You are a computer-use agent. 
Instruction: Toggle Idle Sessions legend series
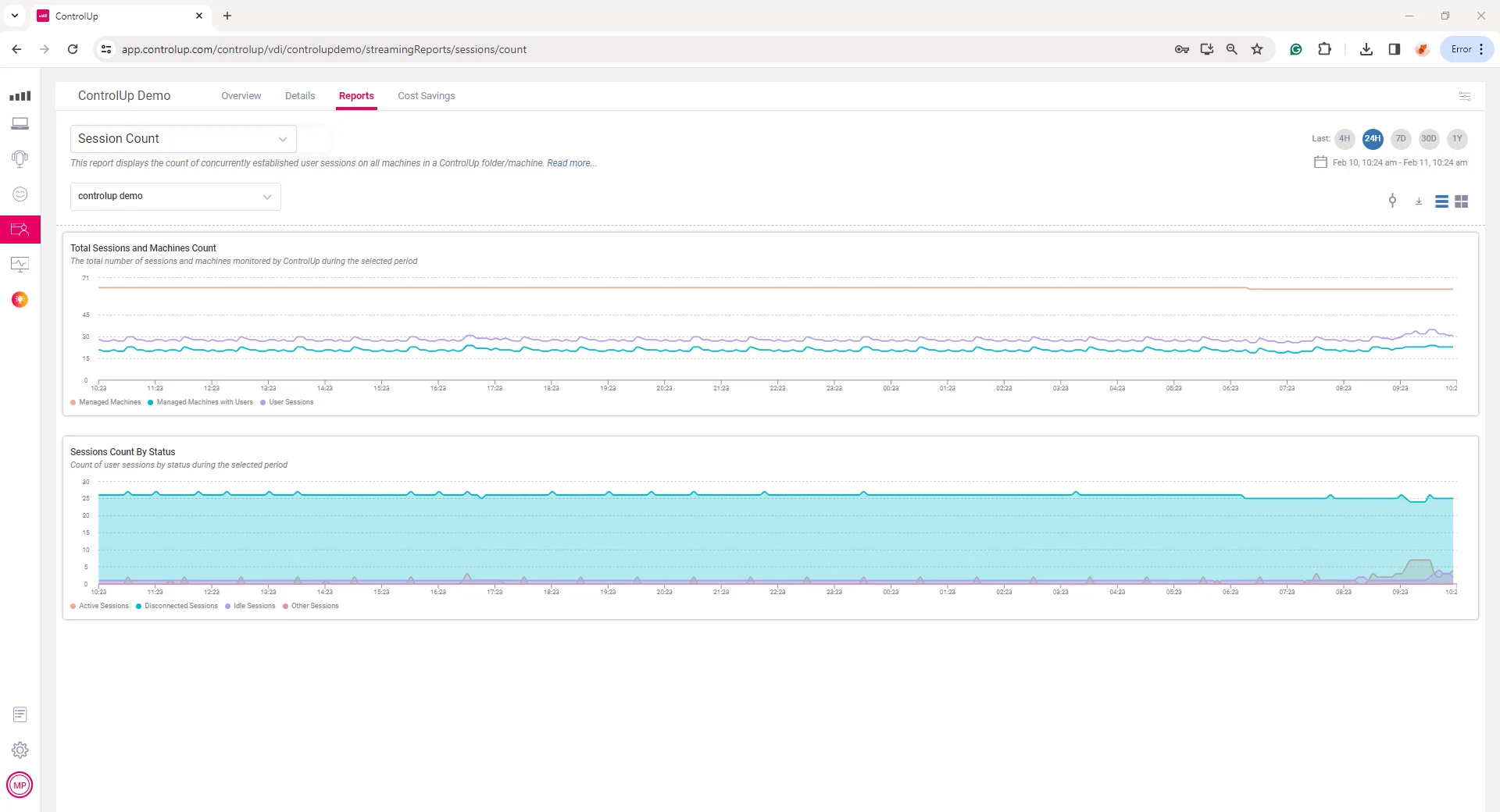point(250,606)
